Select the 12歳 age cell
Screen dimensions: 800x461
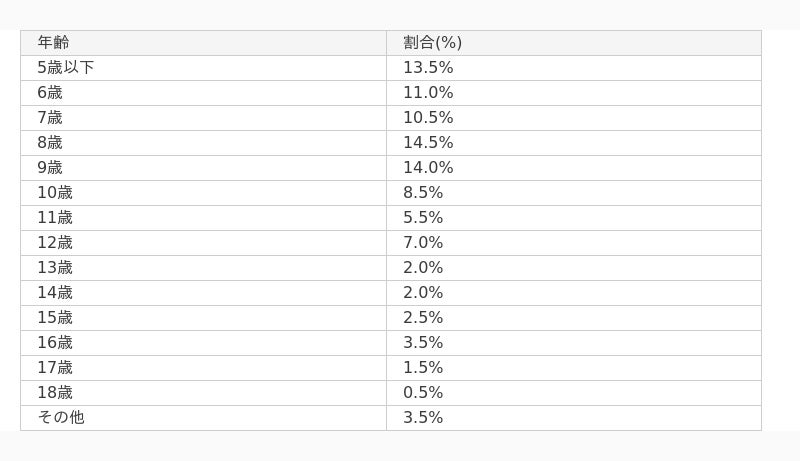click(x=55, y=243)
